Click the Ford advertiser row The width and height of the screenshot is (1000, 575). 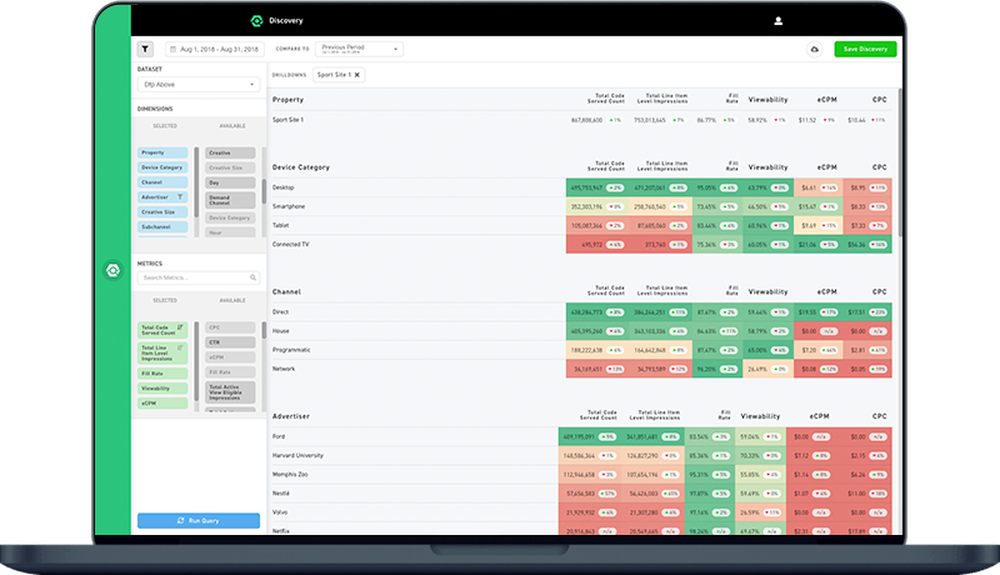[581, 437]
